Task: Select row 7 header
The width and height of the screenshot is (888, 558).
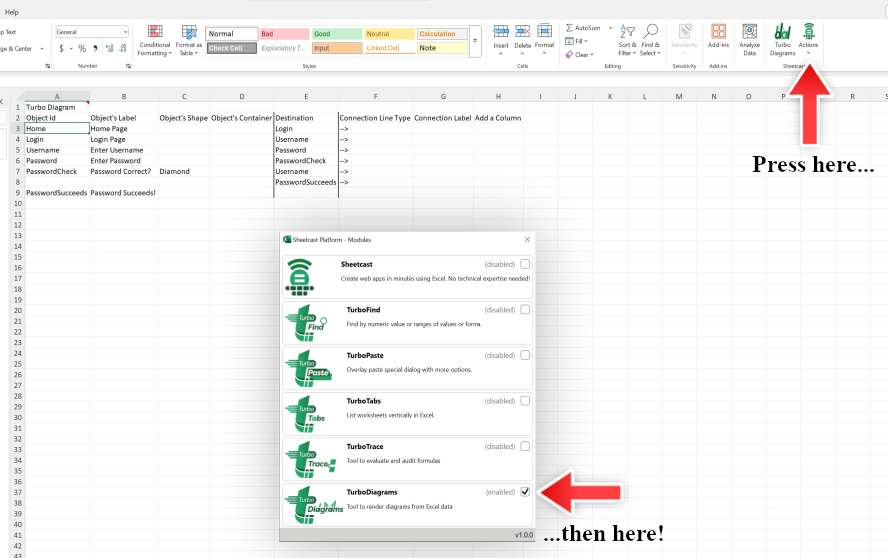Action: (x=18, y=171)
